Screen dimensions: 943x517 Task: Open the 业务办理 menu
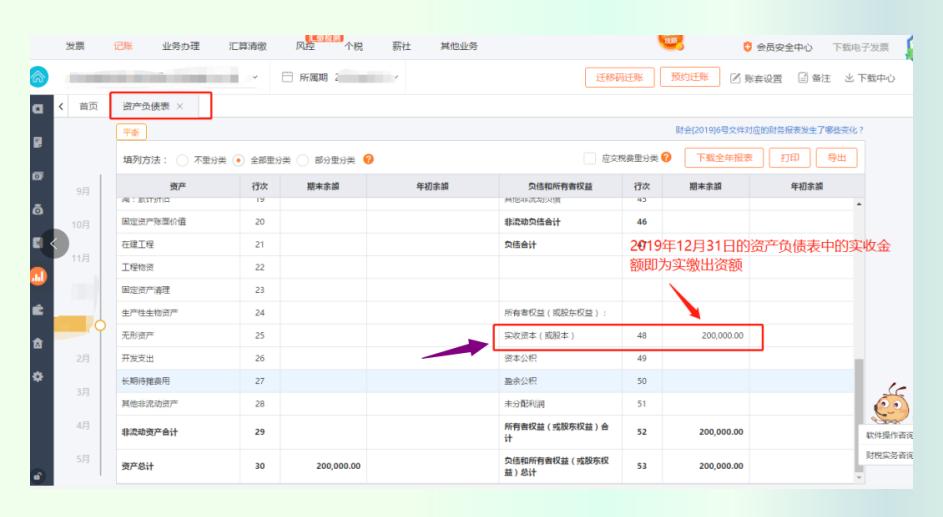pyautogui.click(x=180, y=46)
